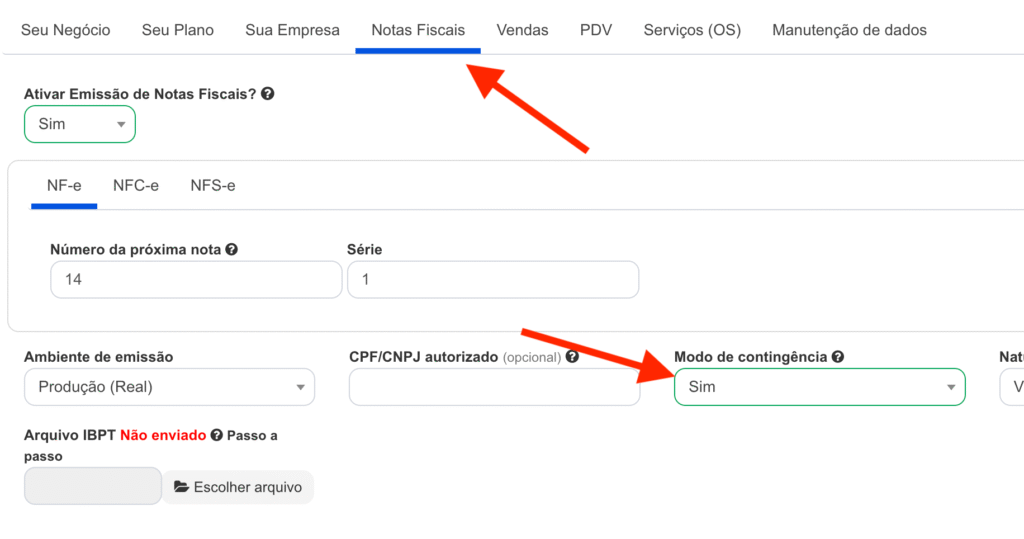The image size is (1024, 539).
Task: Click the Número da próxima nota field
Action: pos(196,280)
